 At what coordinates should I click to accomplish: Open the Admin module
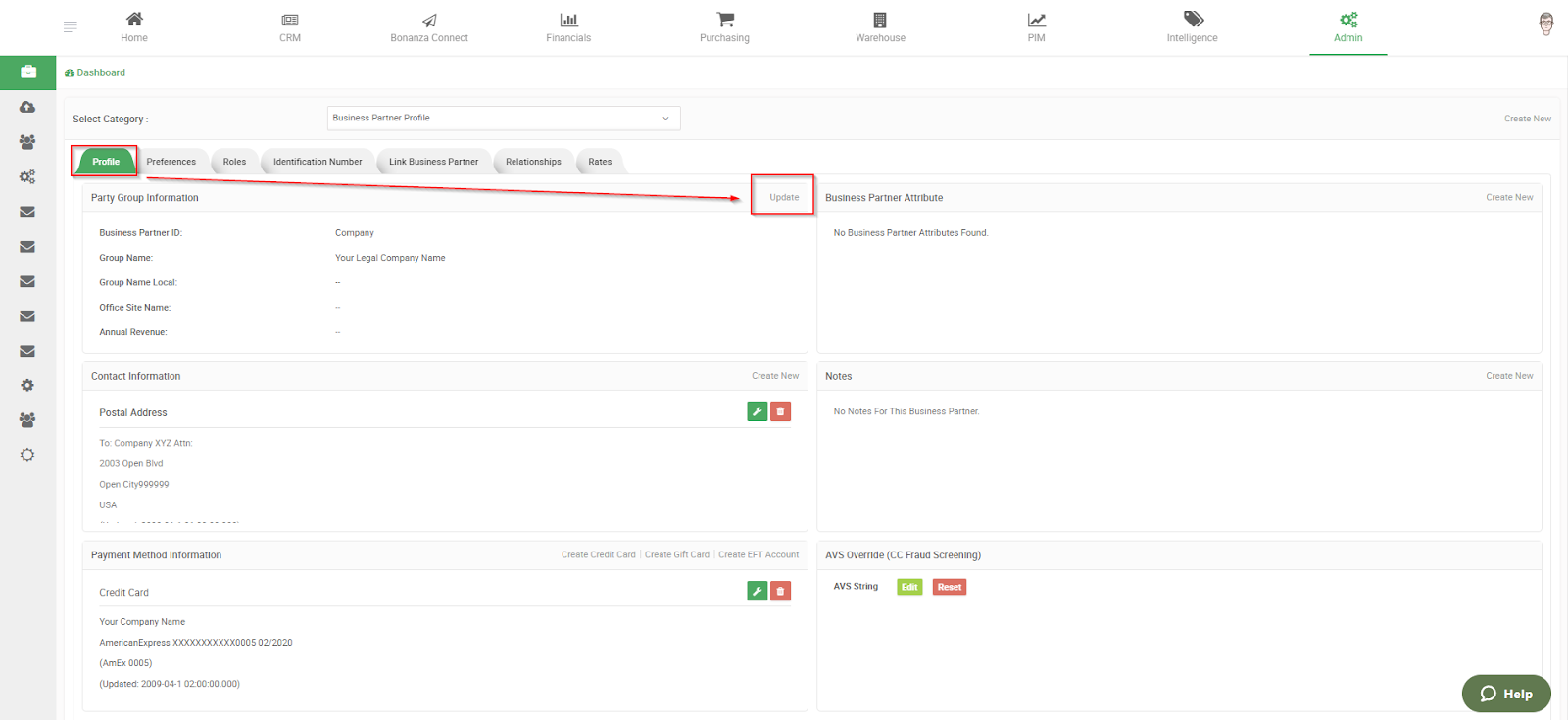click(1348, 27)
